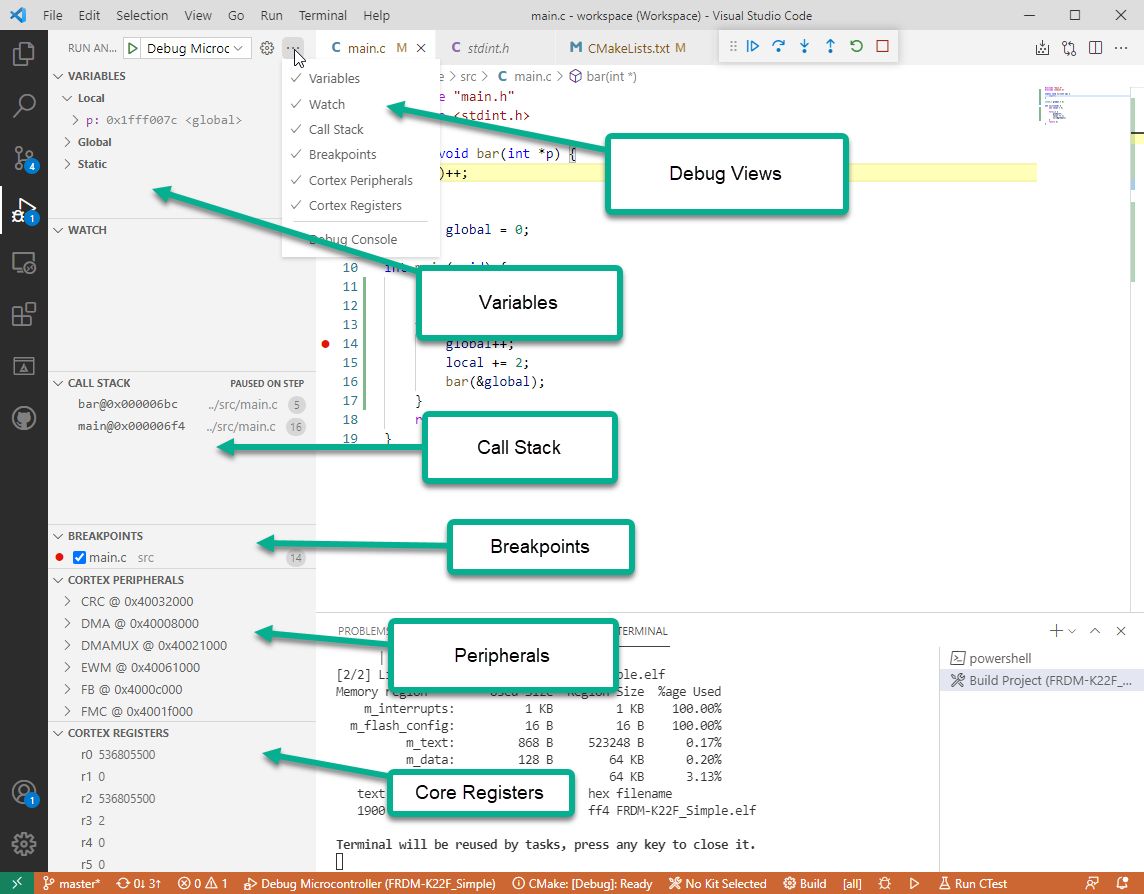Start debugging with the green play button

click(132, 48)
